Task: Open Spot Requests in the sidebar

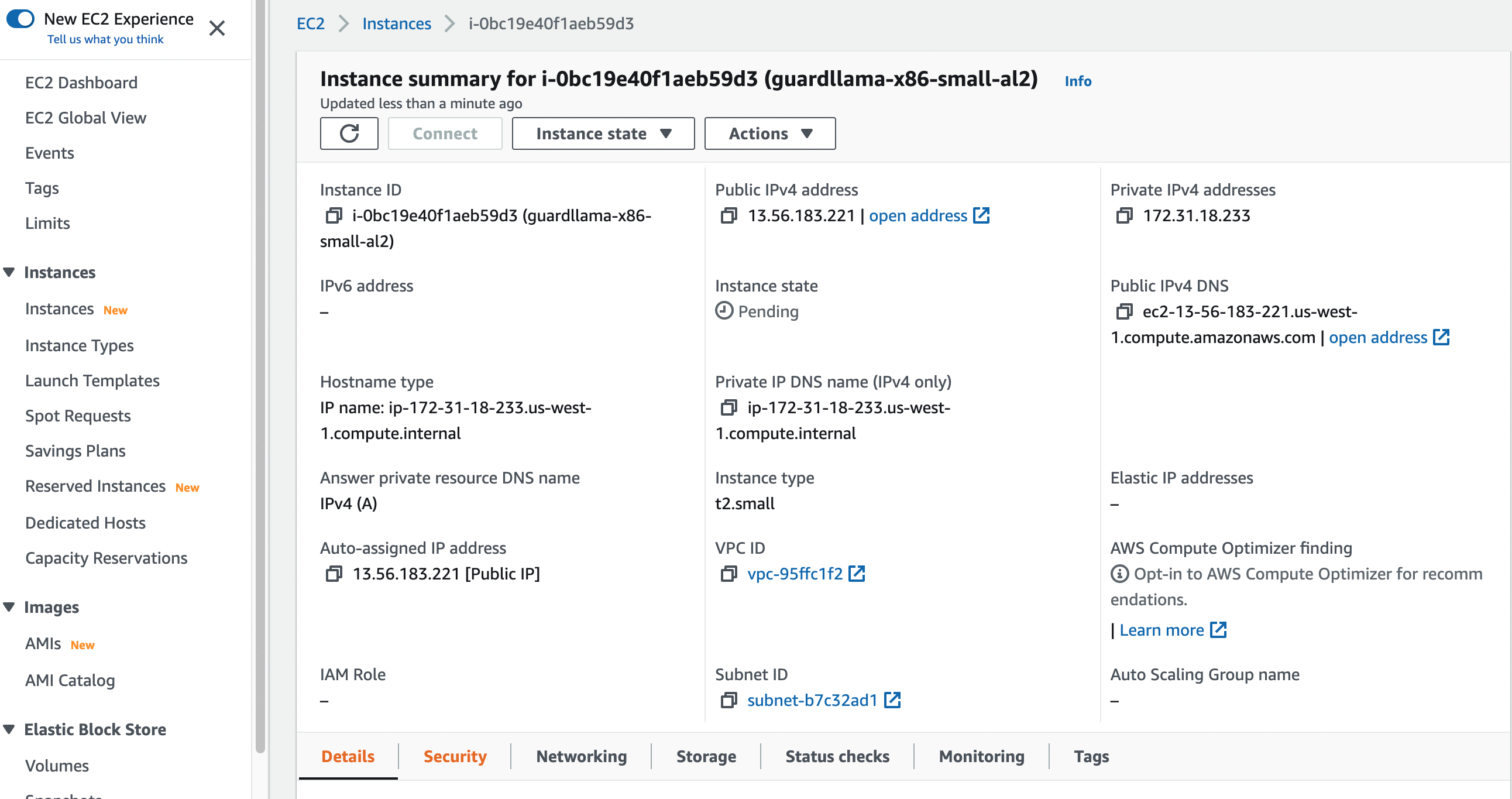Action: [77, 416]
